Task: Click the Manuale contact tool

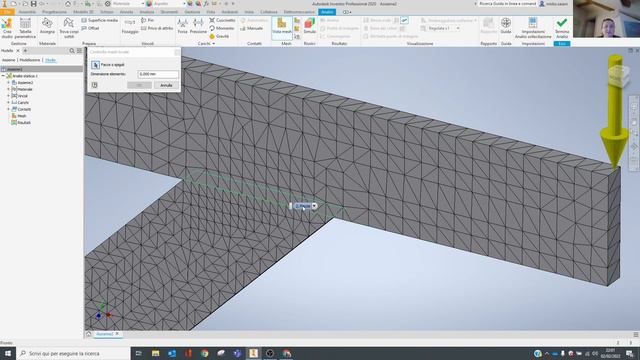Action: pyautogui.click(x=251, y=28)
